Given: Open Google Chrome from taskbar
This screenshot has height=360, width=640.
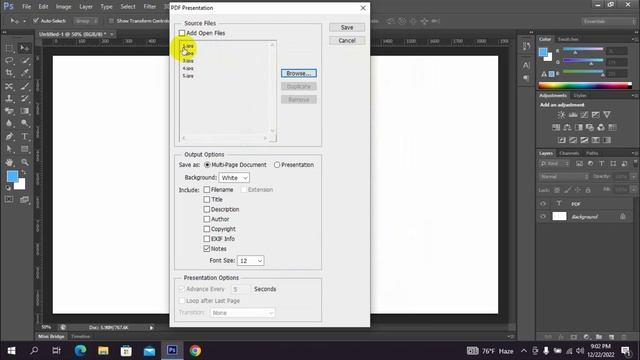Looking at the screenshot, I should click(x=195, y=351).
